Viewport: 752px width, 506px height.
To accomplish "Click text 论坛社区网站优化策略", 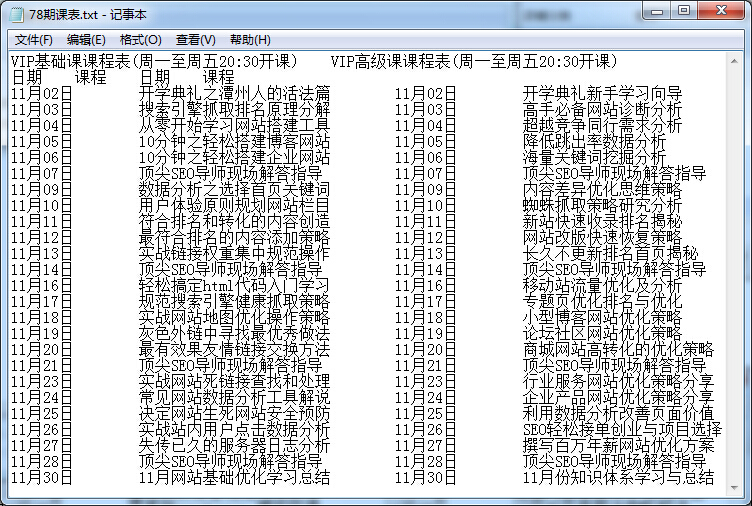I will click(x=602, y=333).
